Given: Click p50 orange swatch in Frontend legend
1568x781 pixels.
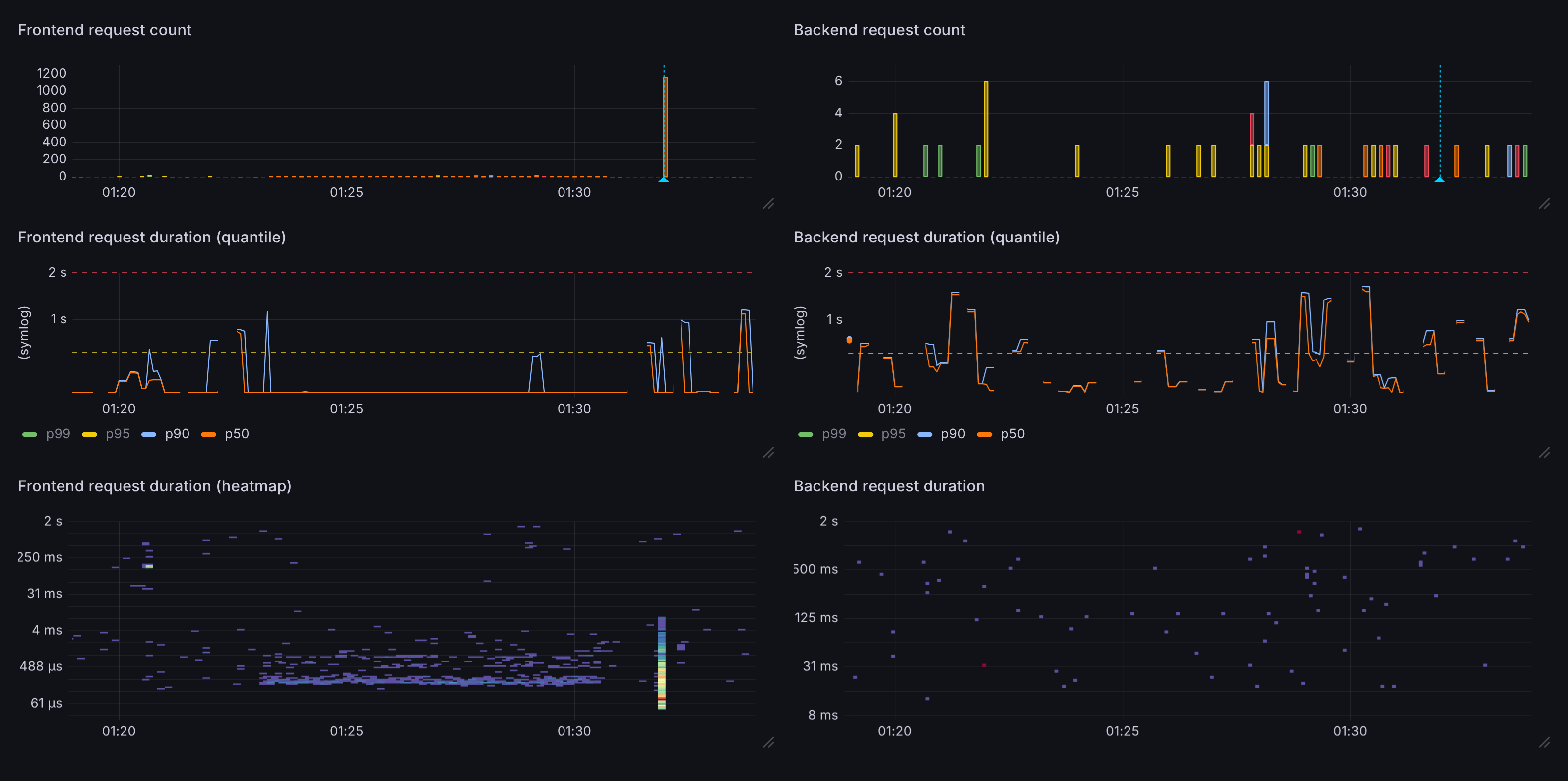Looking at the screenshot, I should (209, 434).
